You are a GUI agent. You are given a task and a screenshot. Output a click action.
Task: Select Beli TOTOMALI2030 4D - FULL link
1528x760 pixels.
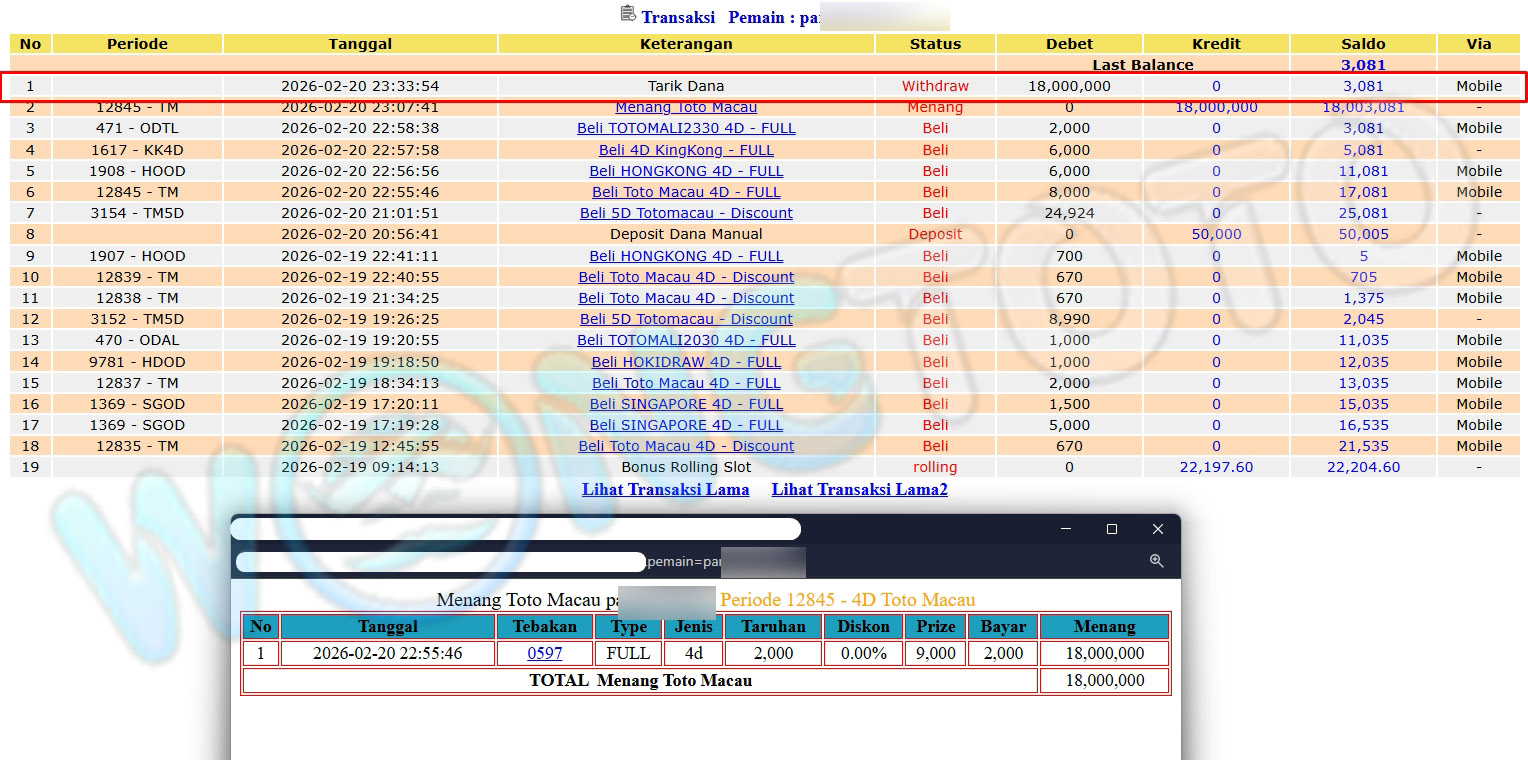[686, 340]
